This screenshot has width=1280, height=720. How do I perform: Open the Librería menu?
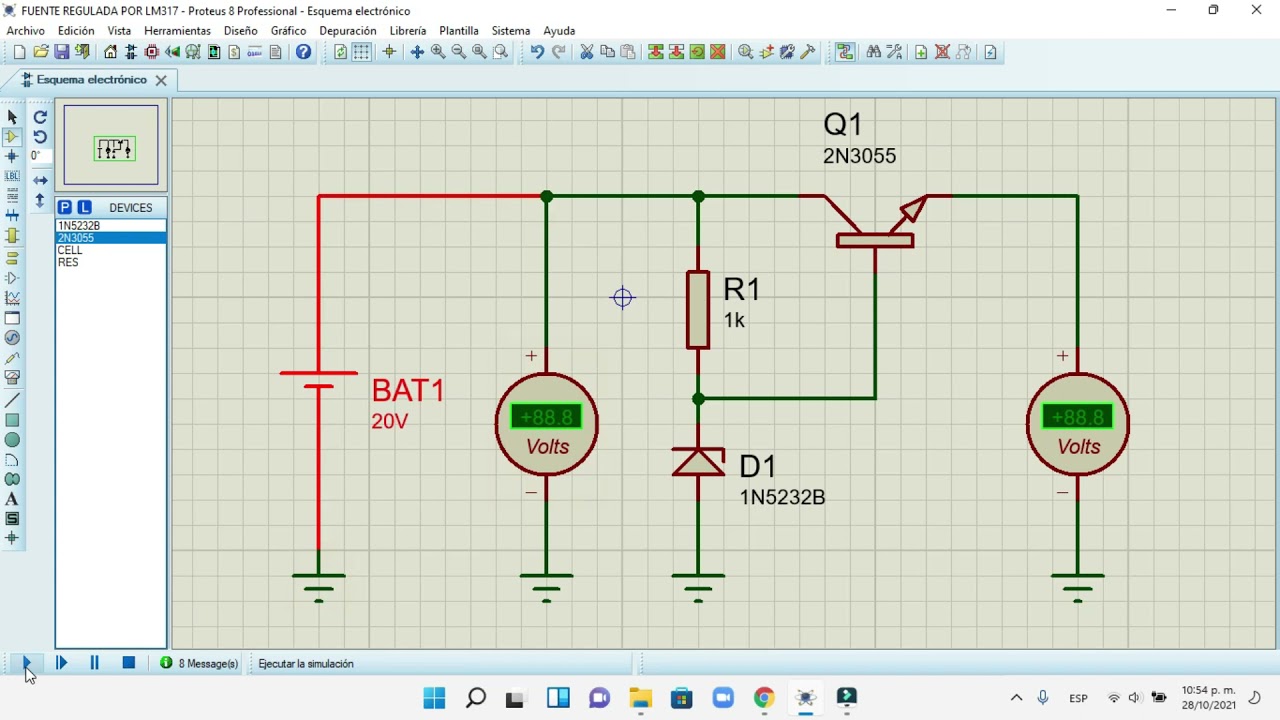[408, 31]
